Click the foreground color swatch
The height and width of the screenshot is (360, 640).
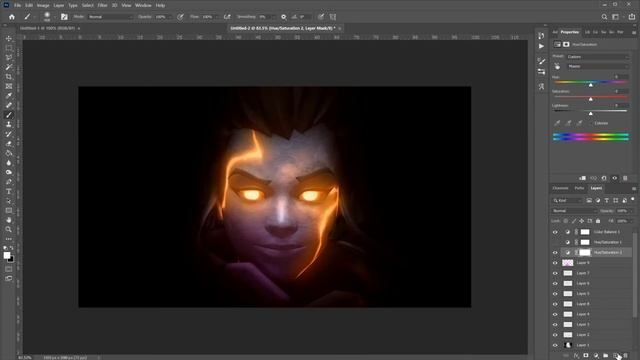[7, 255]
